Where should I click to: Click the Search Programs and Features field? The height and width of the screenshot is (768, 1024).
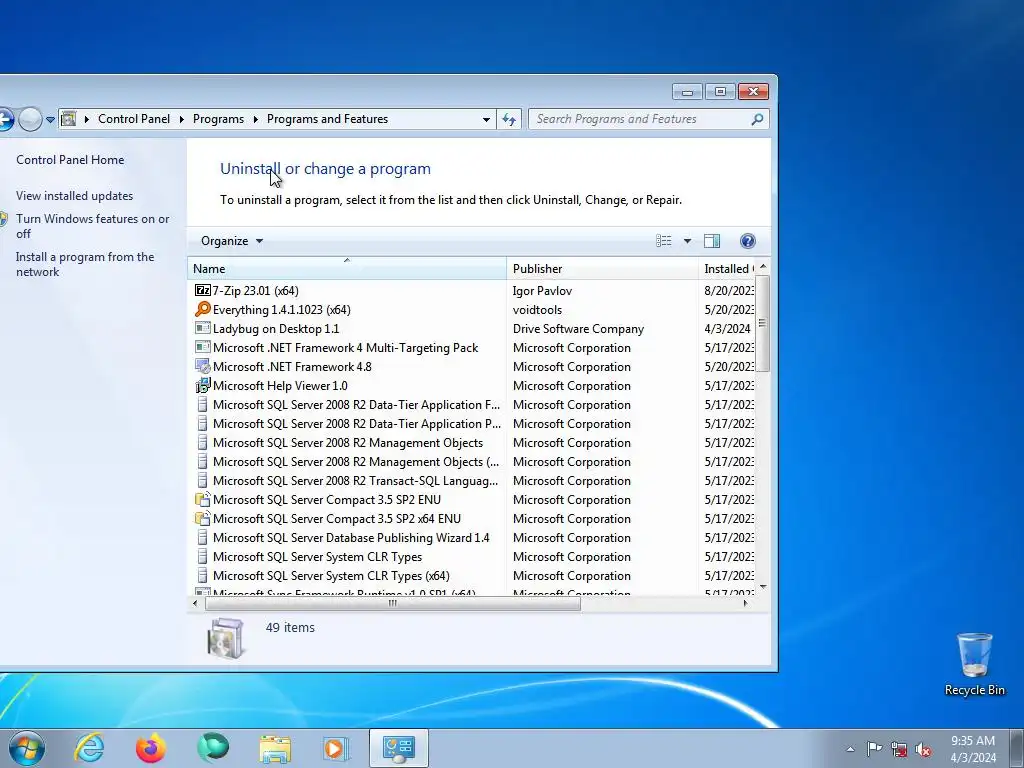tap(642, 119)
